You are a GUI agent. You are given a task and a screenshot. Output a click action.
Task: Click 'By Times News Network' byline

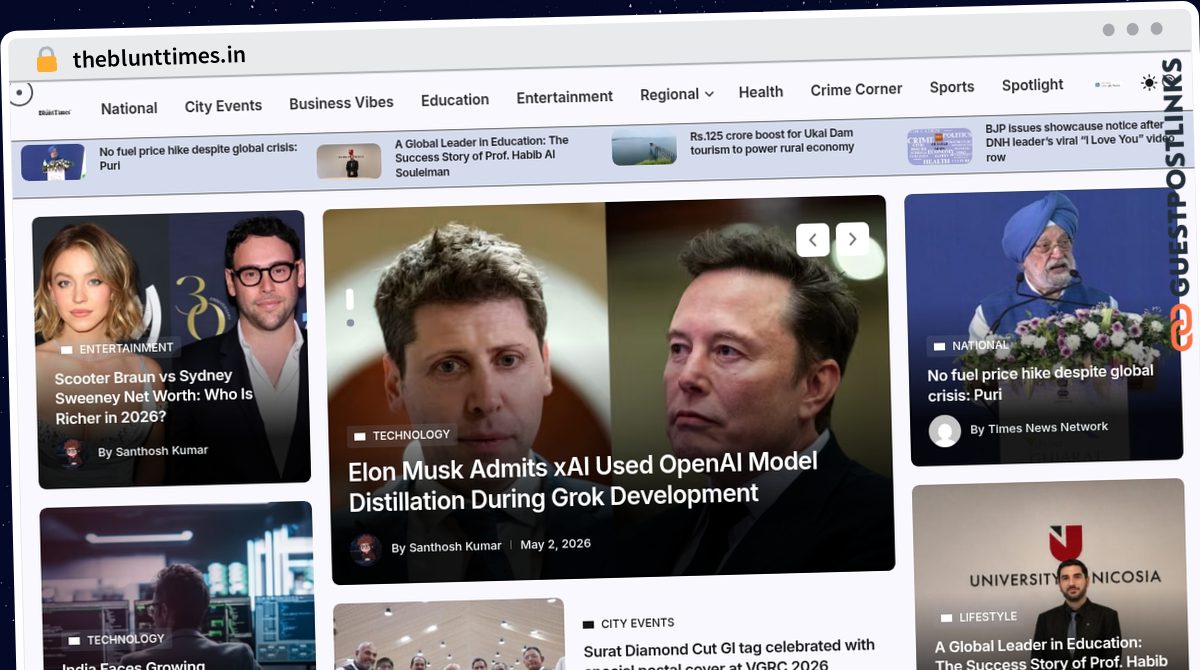tap(1039, 428)
